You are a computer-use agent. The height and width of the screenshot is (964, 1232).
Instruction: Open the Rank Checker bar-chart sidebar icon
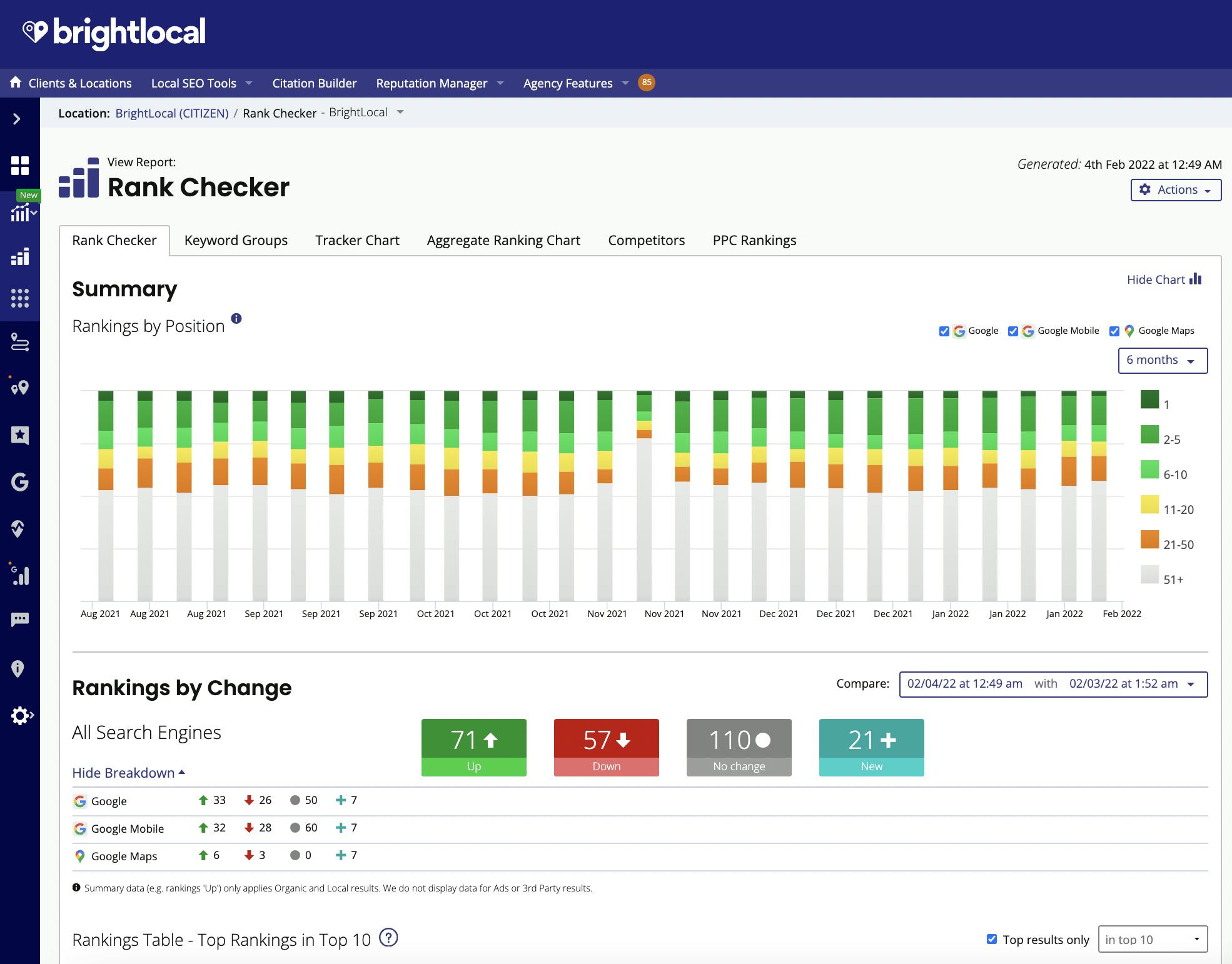coord(21,256)
